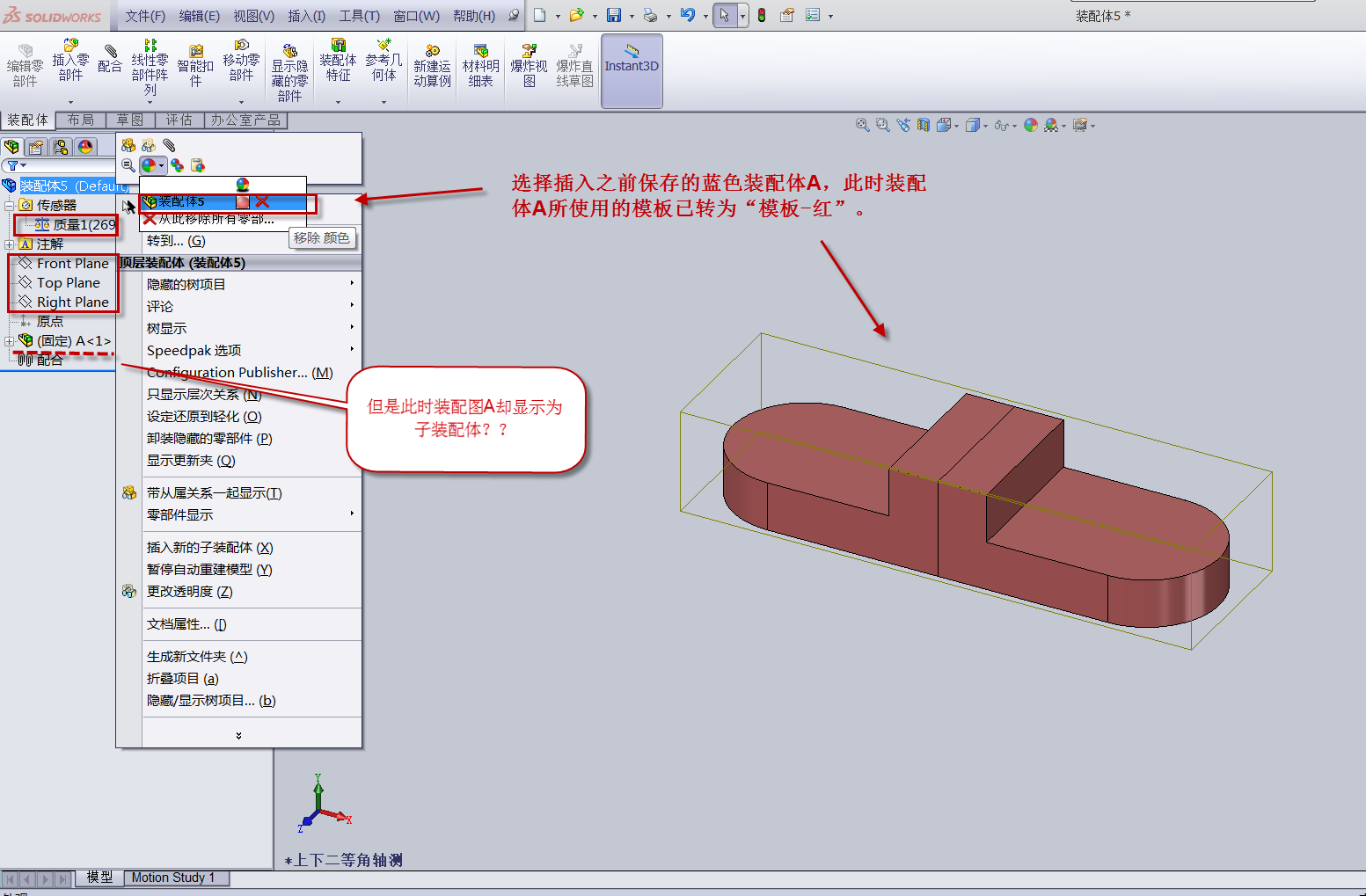
Task: Open Linear Component Pattern (线性零部件阵列) tool
Action: [x=150, y=67]
